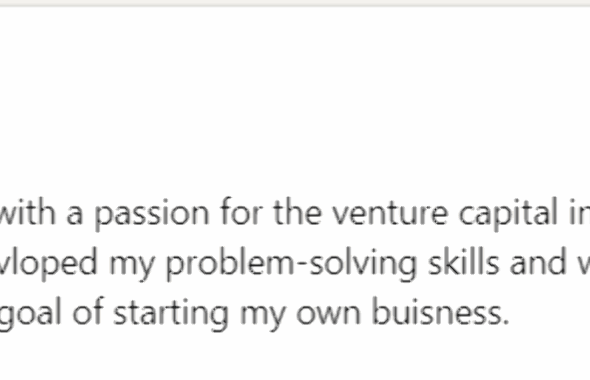Click the word "for" after passion
The image size is (590, 380).
[x=241, y=211]
